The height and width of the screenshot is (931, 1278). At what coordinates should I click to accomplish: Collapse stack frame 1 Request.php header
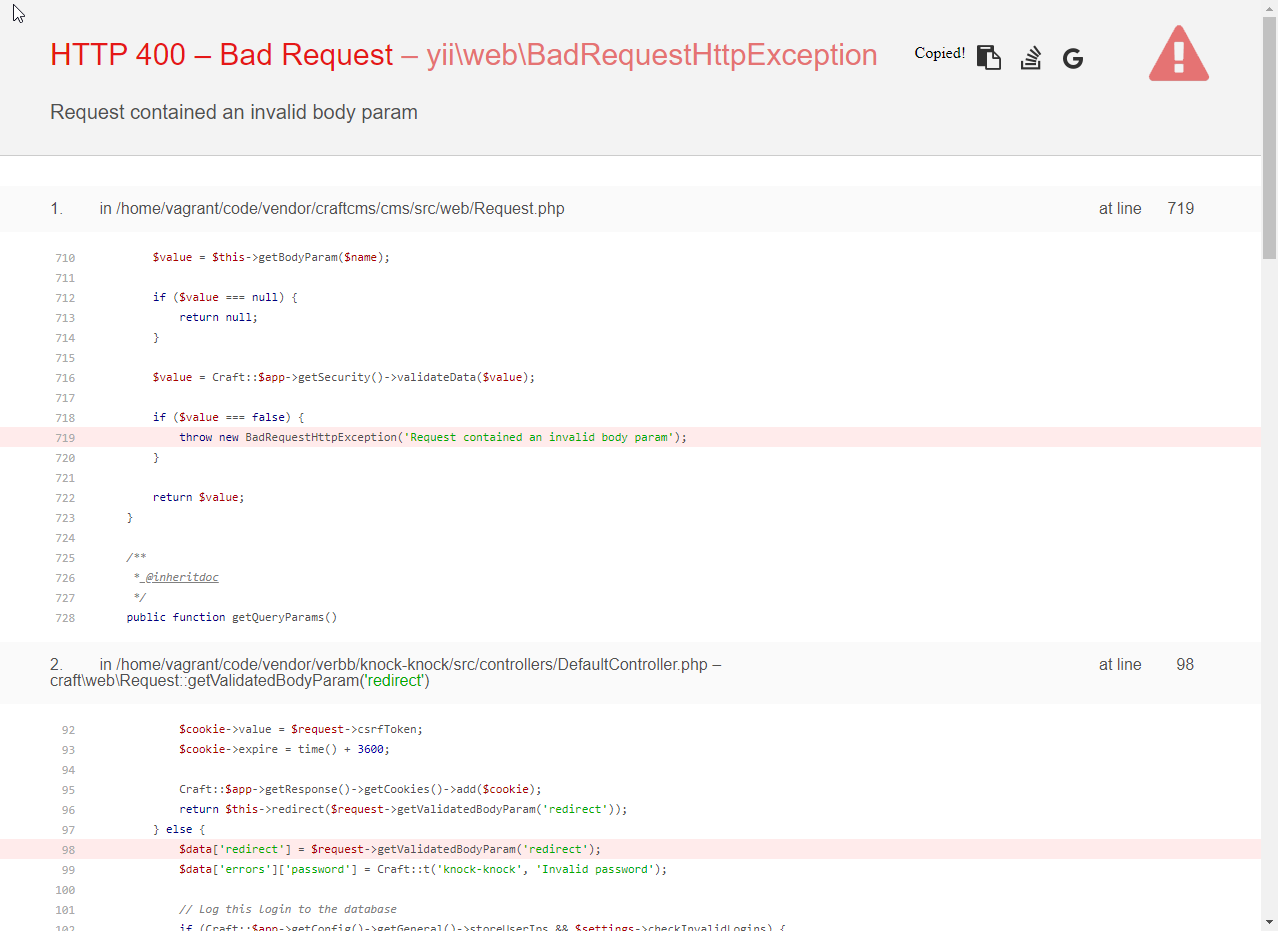[x=630, y=209]
